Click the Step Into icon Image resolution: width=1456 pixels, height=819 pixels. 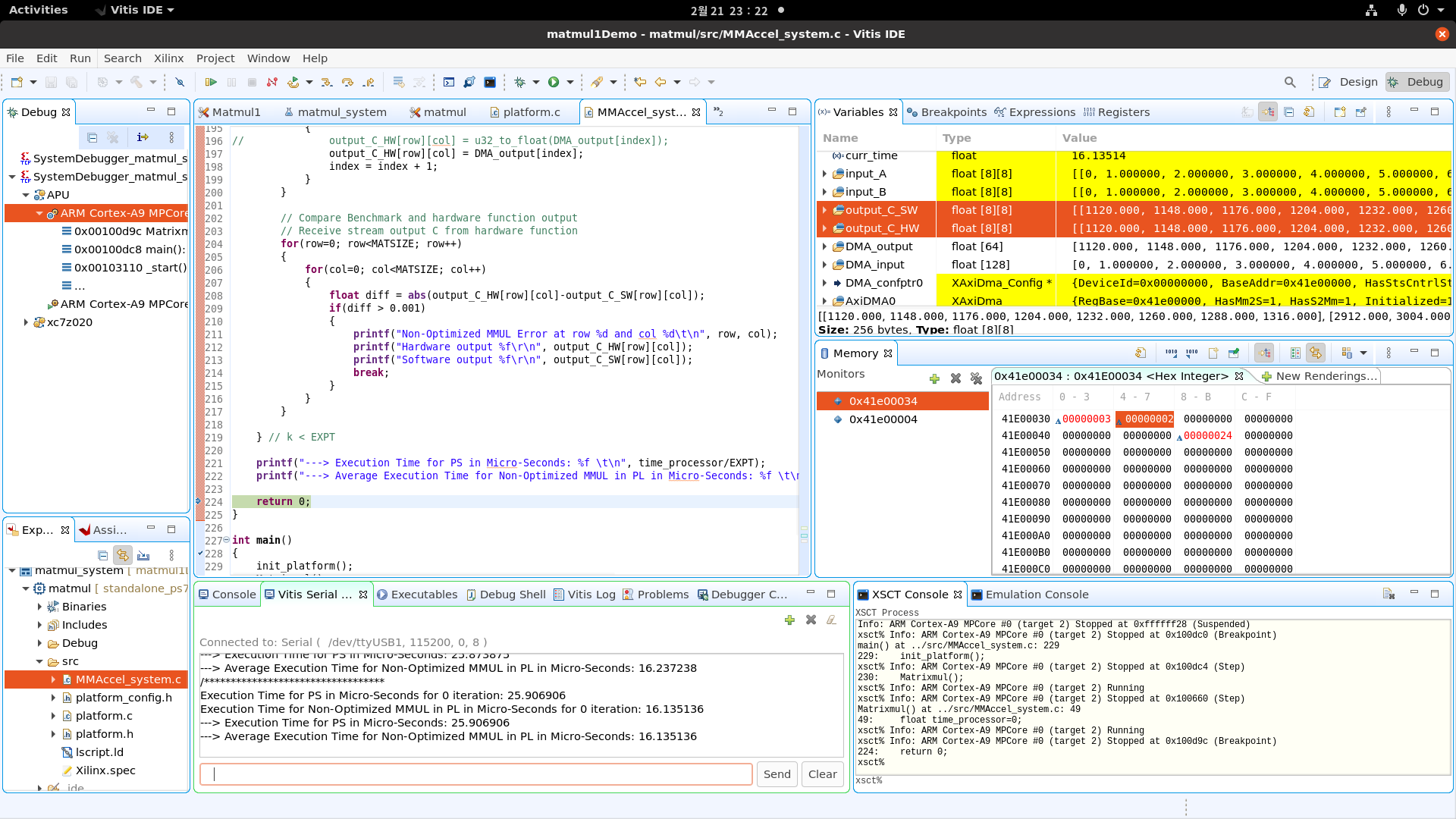[327, 82]
